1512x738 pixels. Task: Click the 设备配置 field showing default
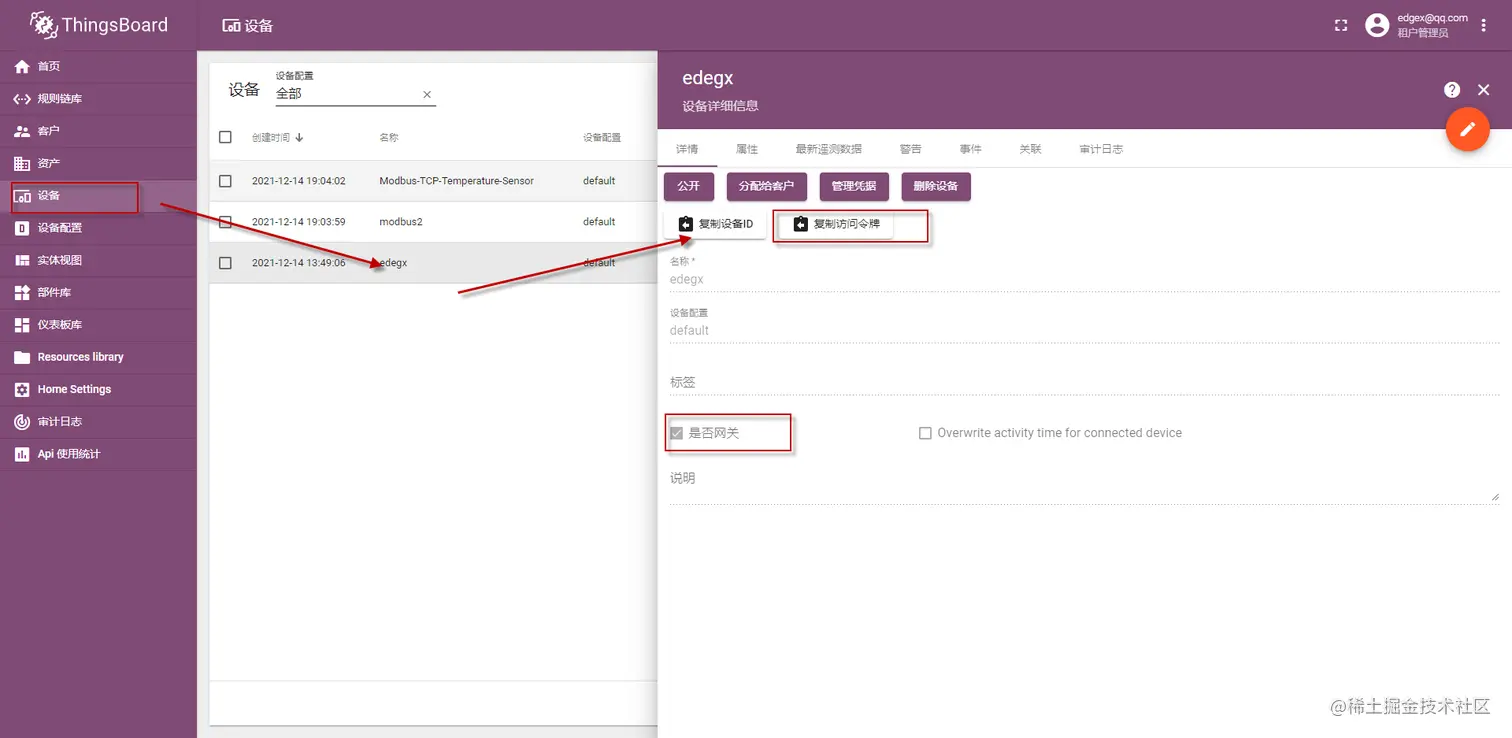click(1084, 330)
